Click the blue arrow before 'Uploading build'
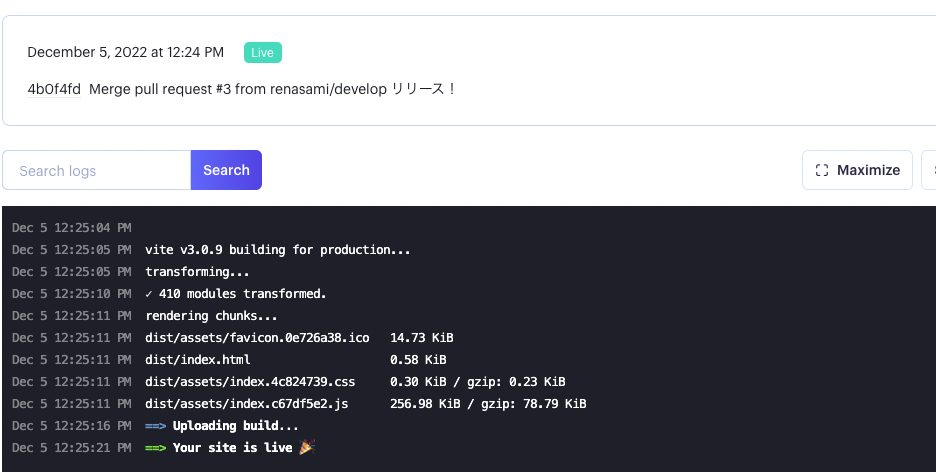The width and height of the screenshot is (936, 472). click(x=155, y=426)
